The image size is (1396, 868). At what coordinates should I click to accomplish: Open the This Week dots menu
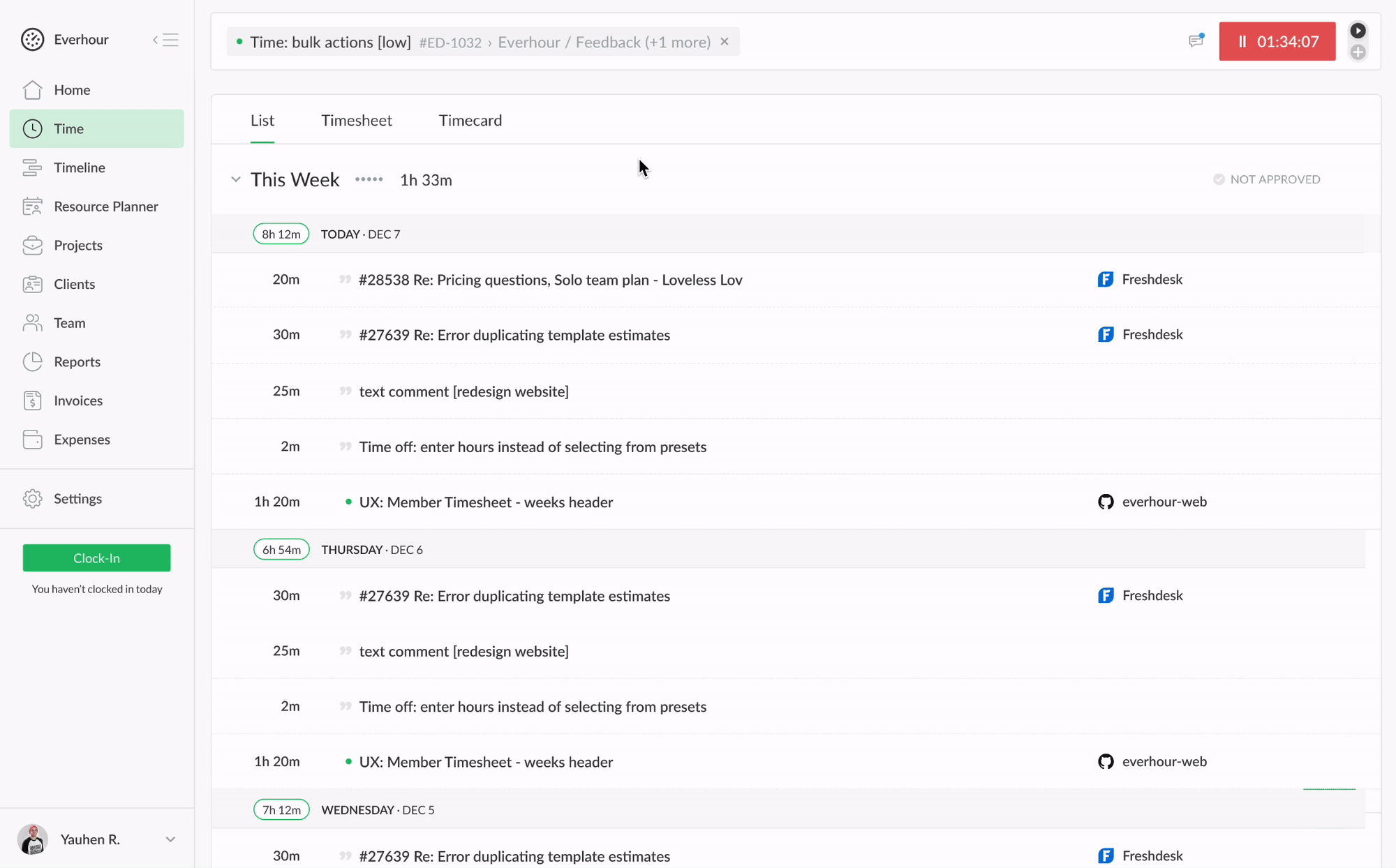[x=369, y=180]
